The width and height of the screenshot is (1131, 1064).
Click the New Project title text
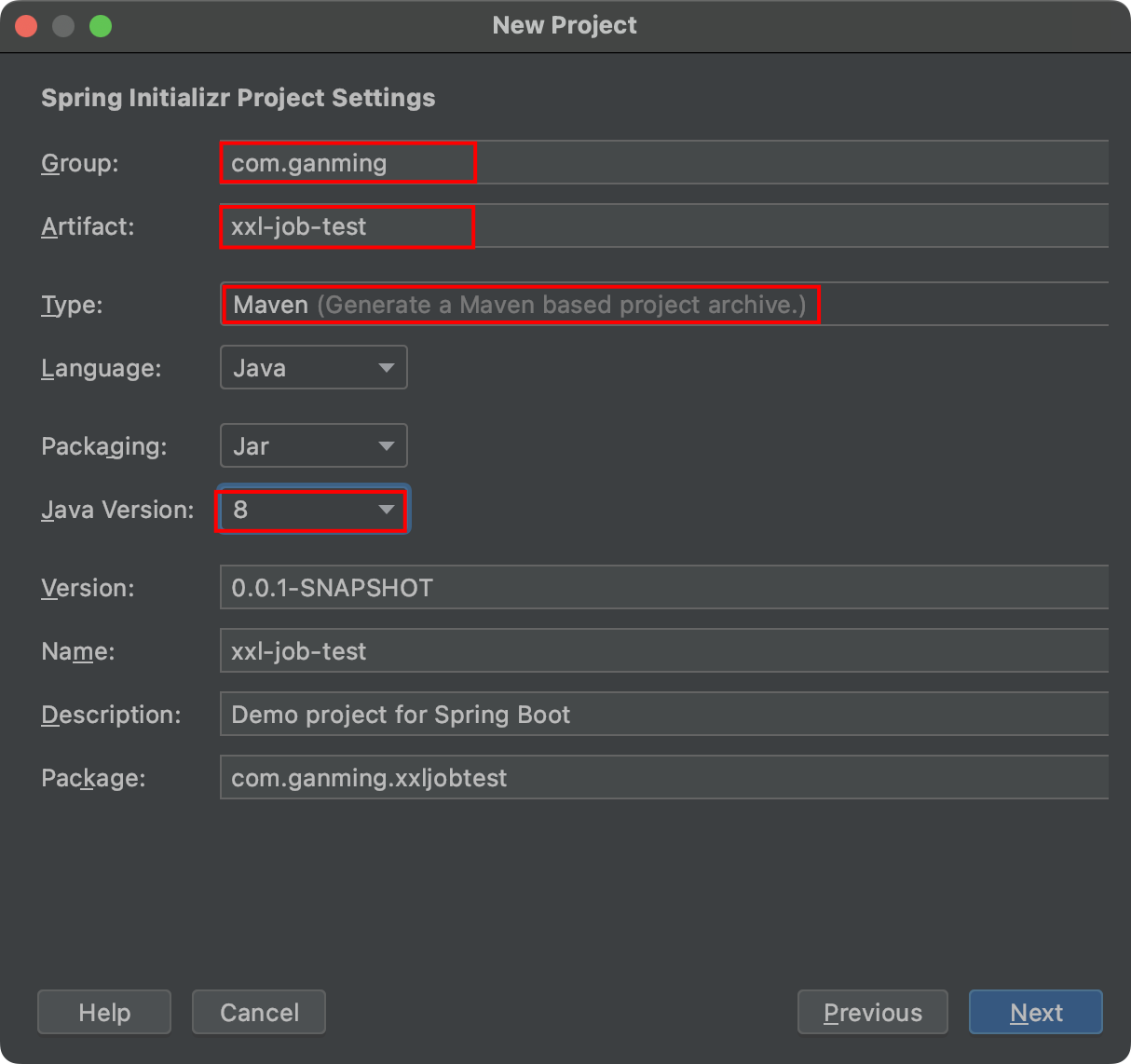click(x=565, y=25)
